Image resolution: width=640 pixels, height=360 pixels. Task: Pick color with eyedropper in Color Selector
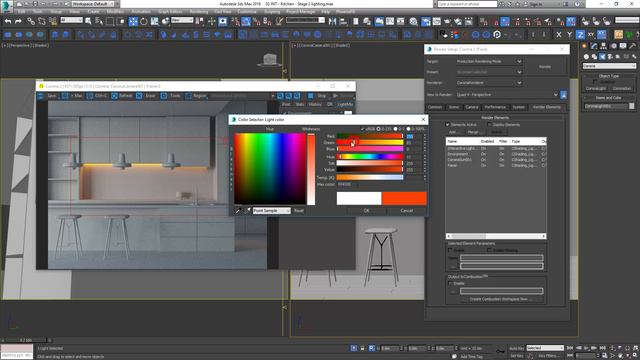[x=239, y=211]
